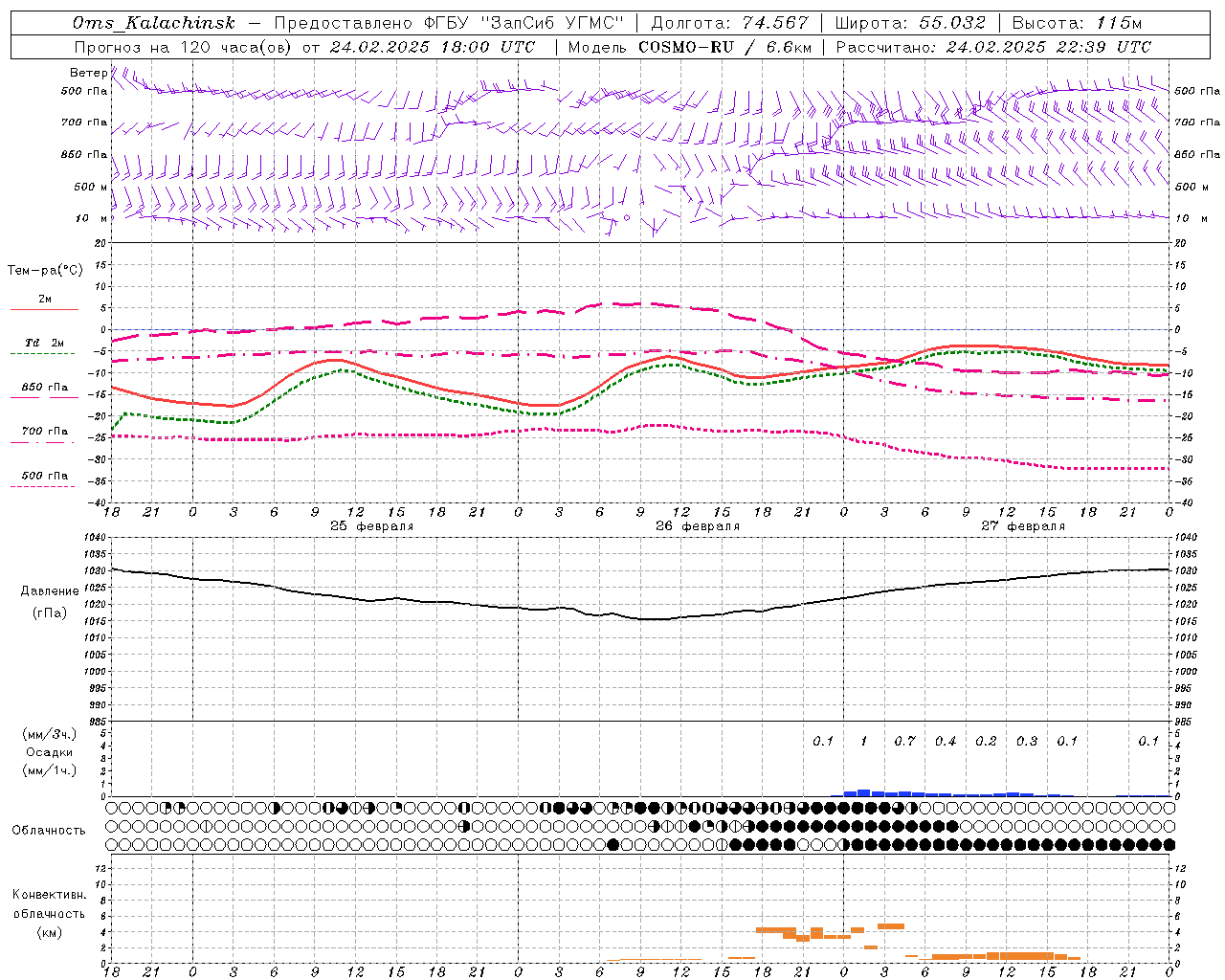Click the 850 гПа temperature legend entry
The image size is (1225, 980).
pos(45,388)
